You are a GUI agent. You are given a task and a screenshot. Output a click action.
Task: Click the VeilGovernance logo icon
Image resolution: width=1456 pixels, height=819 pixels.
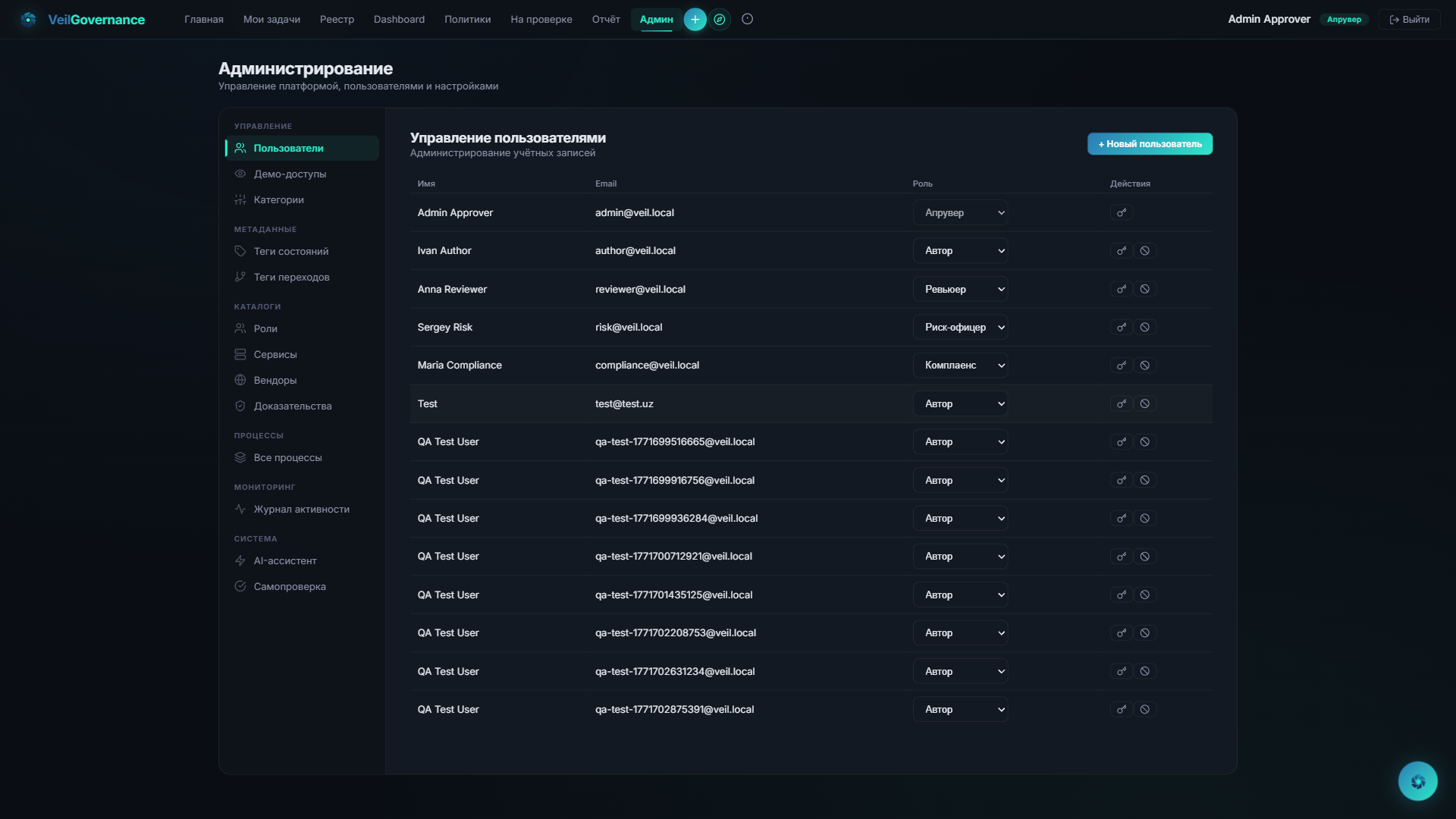click(x=29, y=20)
